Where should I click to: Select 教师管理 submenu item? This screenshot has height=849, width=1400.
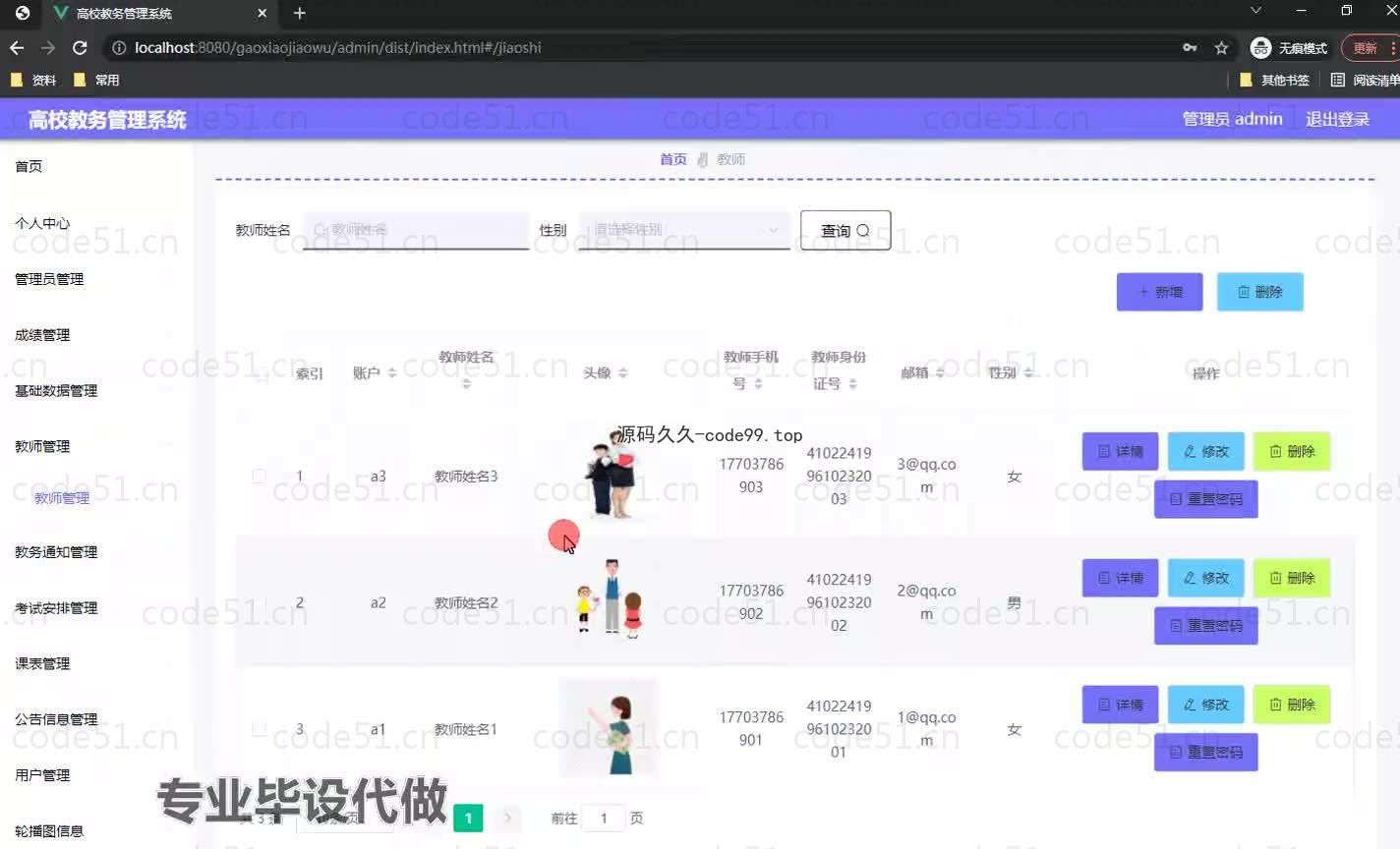(x=62, y=498)
